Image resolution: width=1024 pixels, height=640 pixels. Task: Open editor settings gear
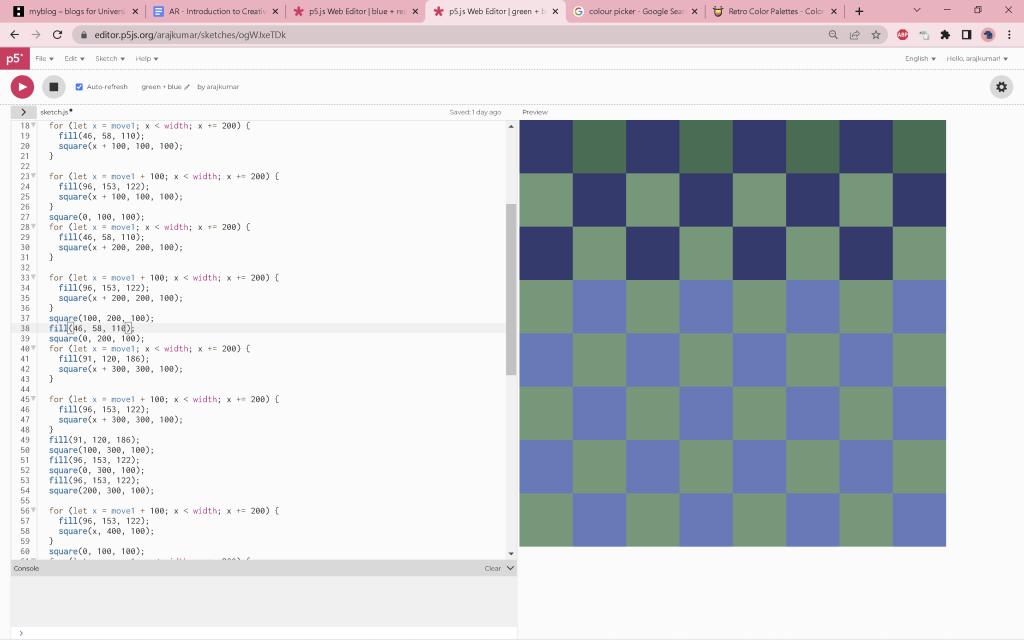point(1001,86)
